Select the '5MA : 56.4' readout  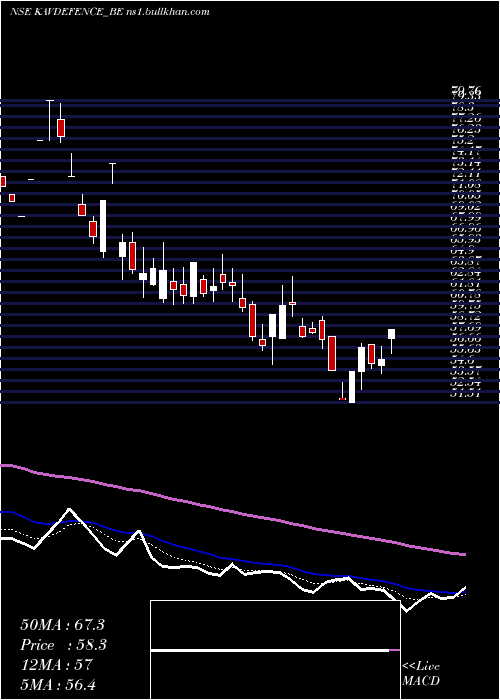tap(58, 684)
